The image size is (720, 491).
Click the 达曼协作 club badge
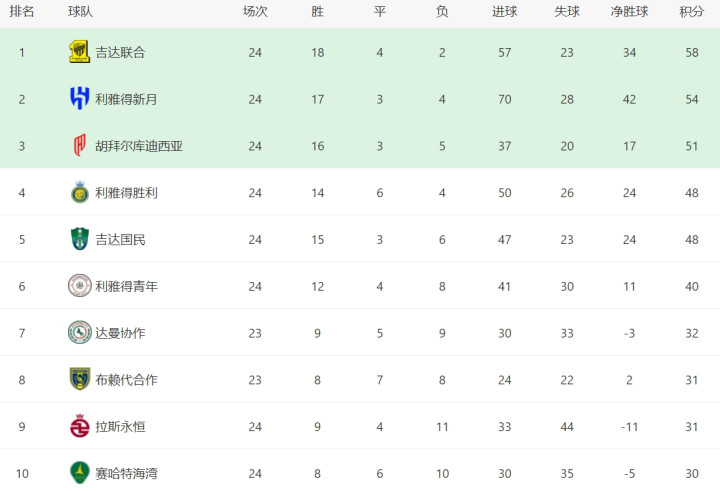coord(79,332)
